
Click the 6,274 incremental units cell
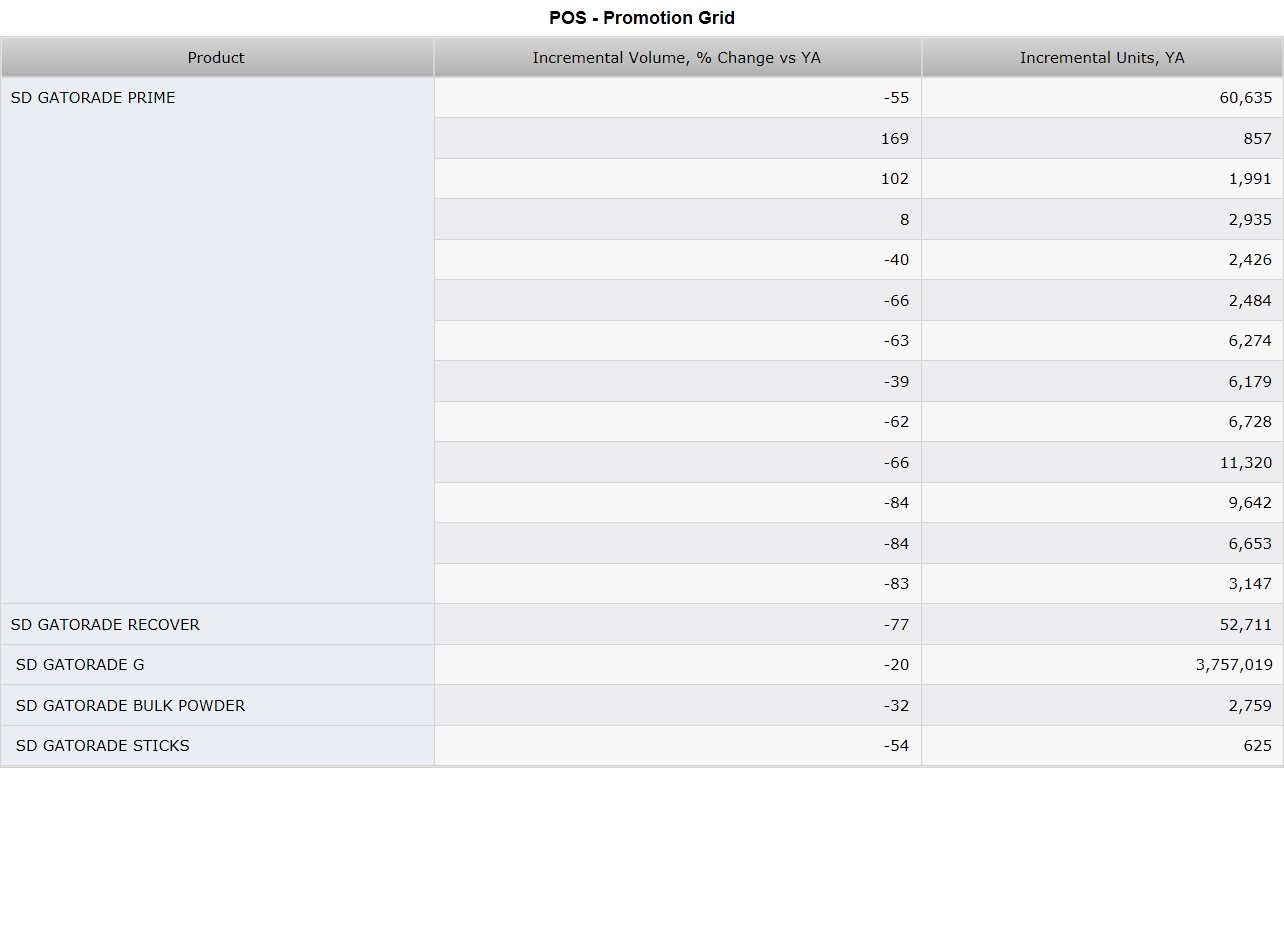click(1102, 341)
